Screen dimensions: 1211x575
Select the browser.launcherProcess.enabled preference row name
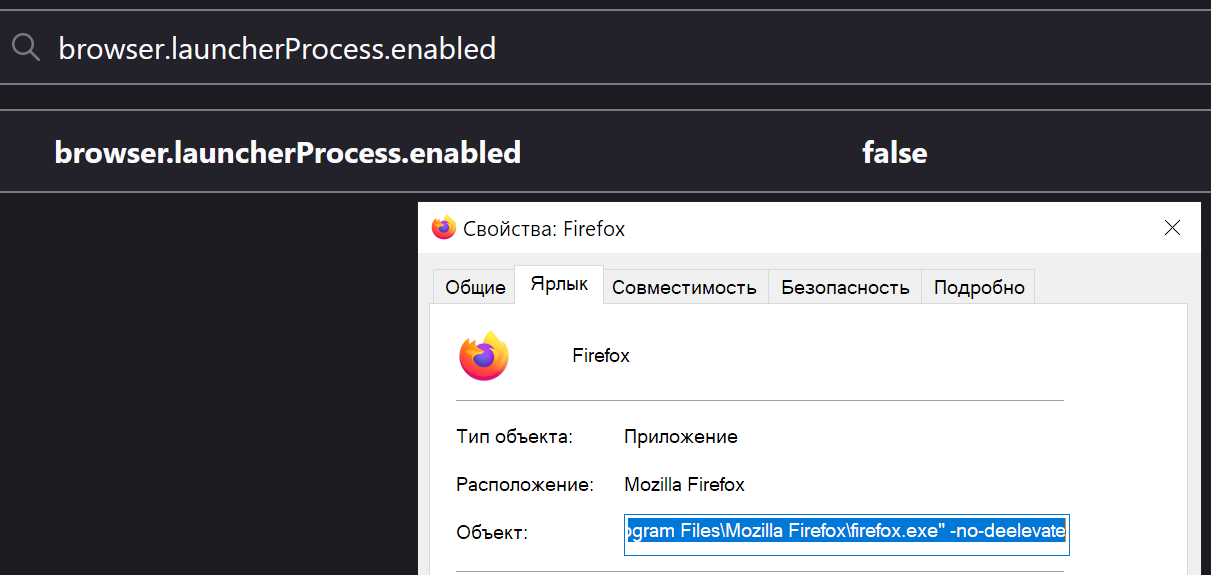point(288,152)
